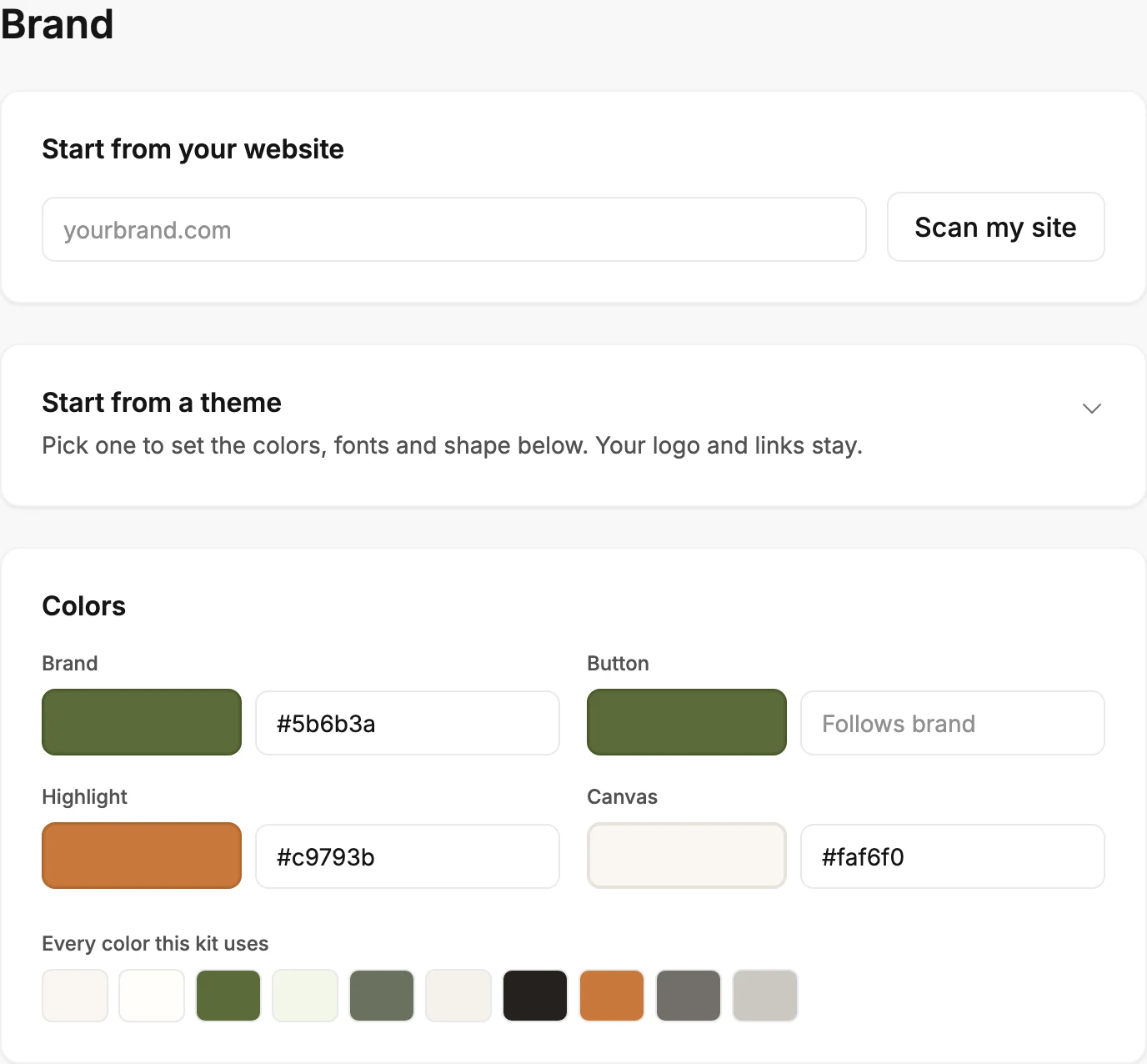Screen dimensions: 1147x1064
Task: Click the Start from your website heading
Action: (x=193, y=149)
